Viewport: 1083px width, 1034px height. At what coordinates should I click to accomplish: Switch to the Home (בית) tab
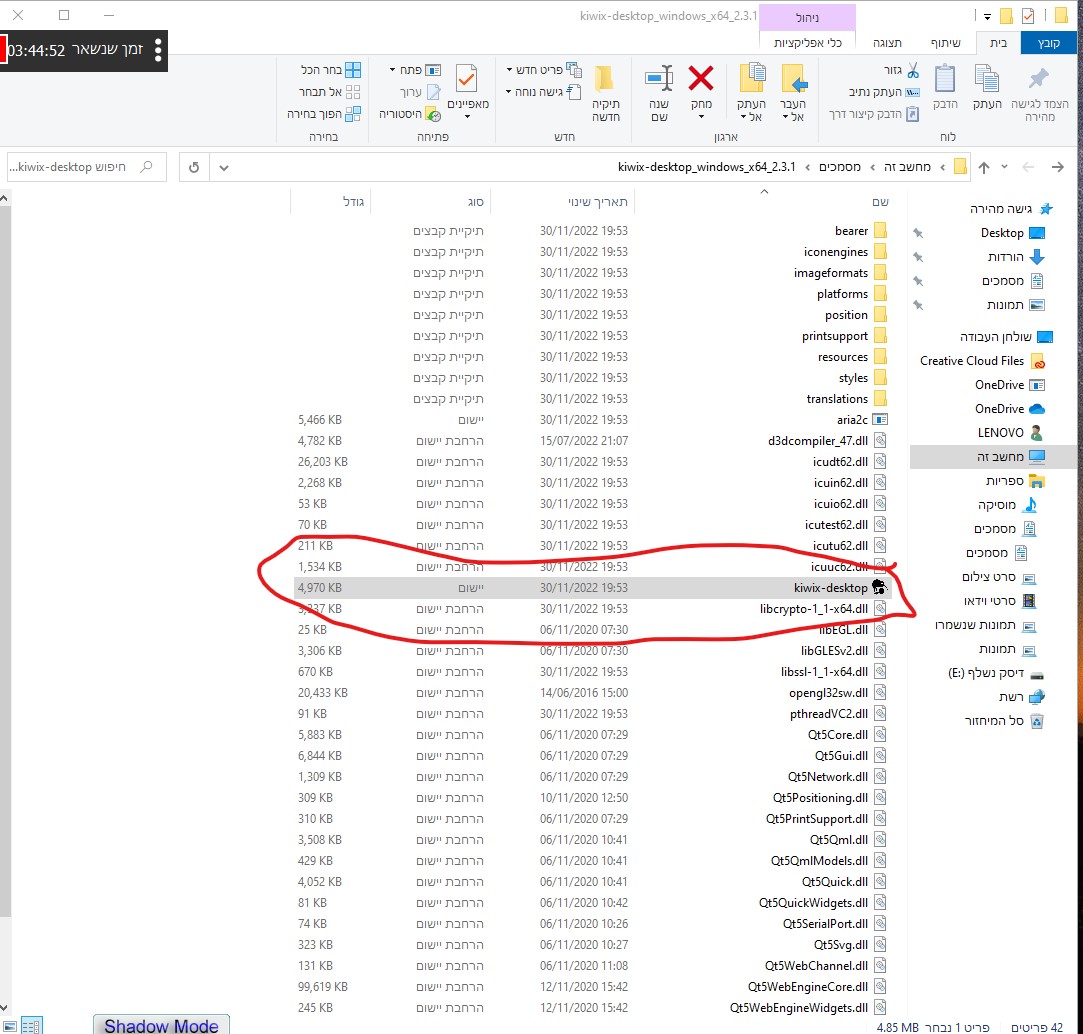click(x=998, y=43)
